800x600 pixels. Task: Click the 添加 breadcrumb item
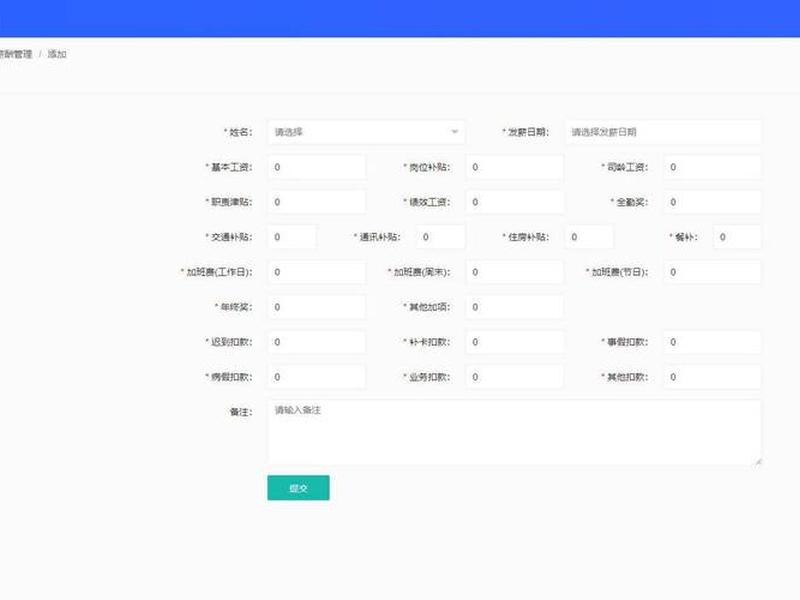(x=57, y=54)
